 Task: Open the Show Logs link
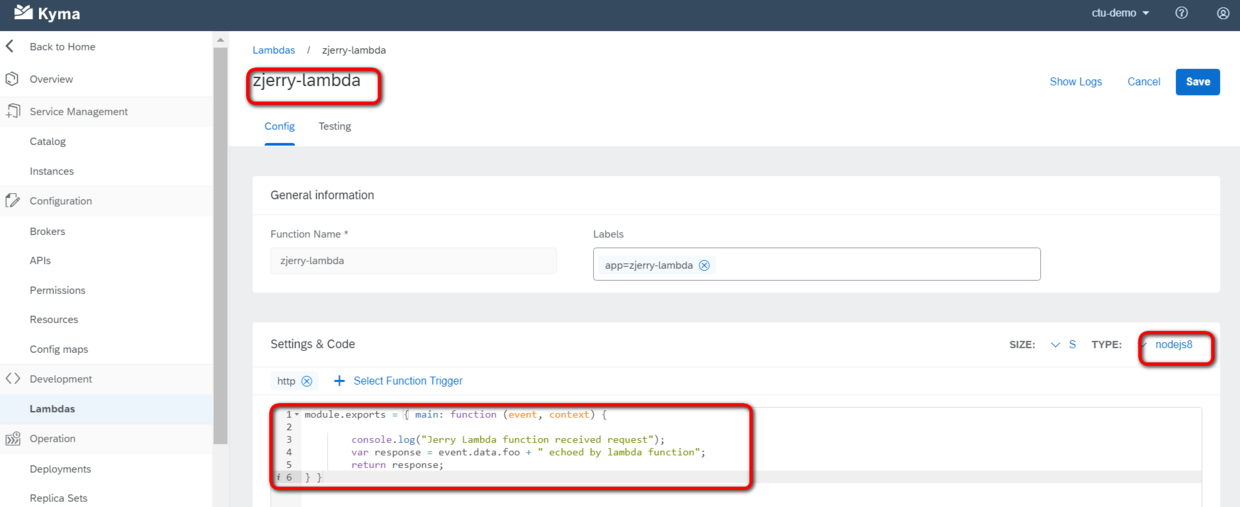click(1076, 82)
